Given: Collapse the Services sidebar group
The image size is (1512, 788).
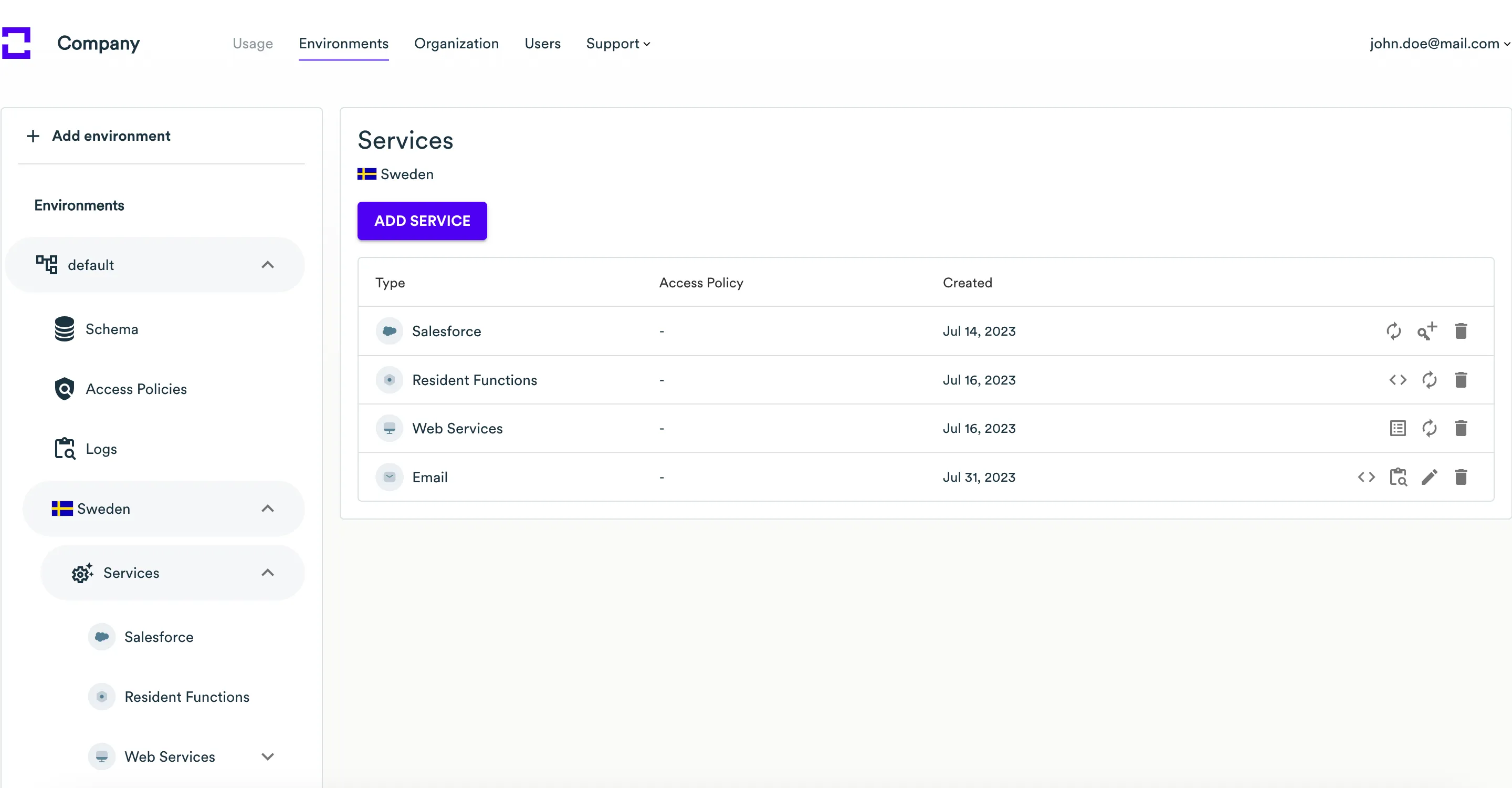Looking at the screenshot, I should (x=268, y=573).
